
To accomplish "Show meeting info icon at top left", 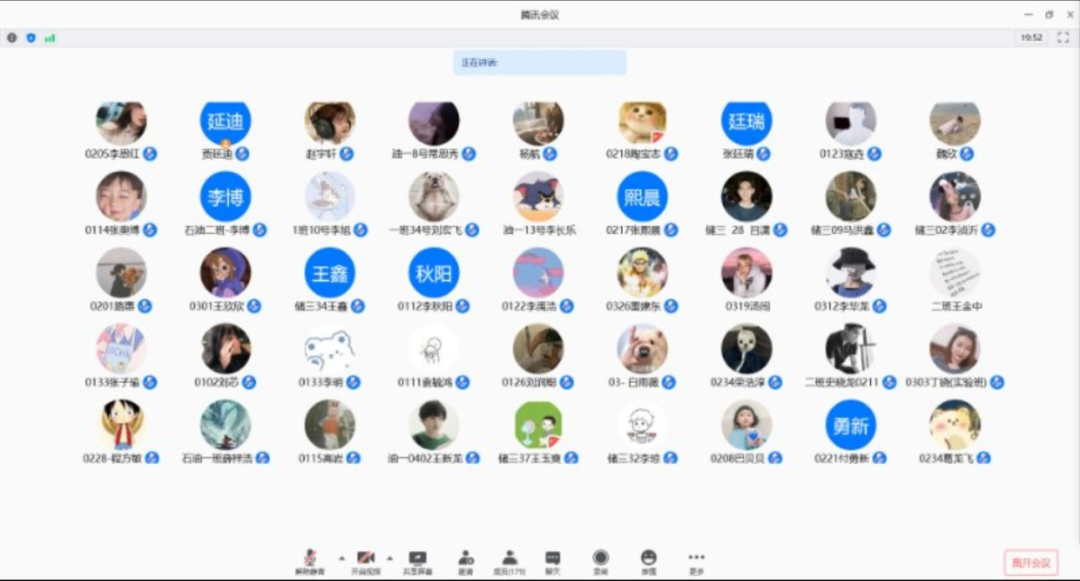I will [12, 38].
